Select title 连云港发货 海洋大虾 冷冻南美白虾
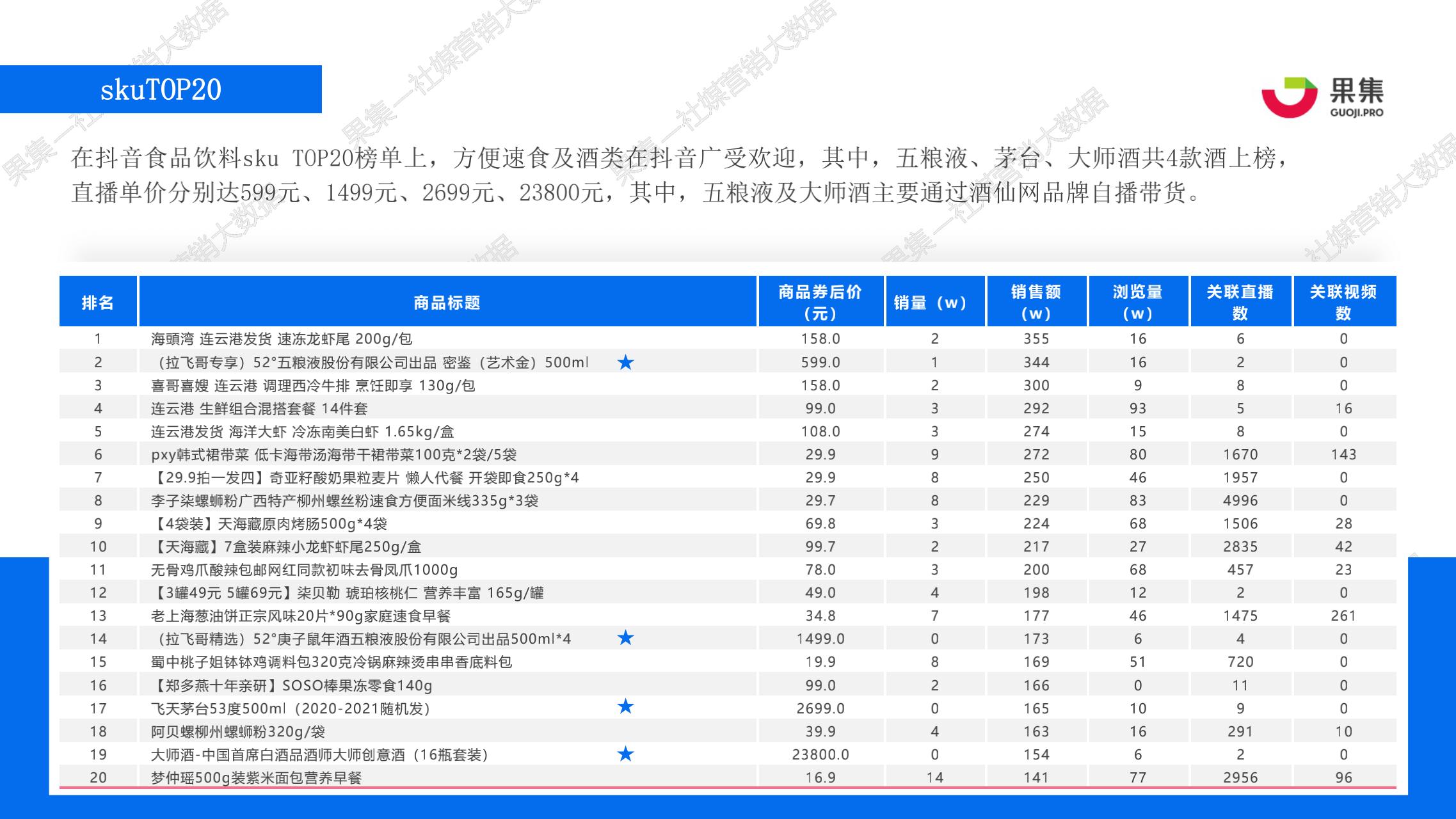The image size is (1456, 819). point(303,432)
